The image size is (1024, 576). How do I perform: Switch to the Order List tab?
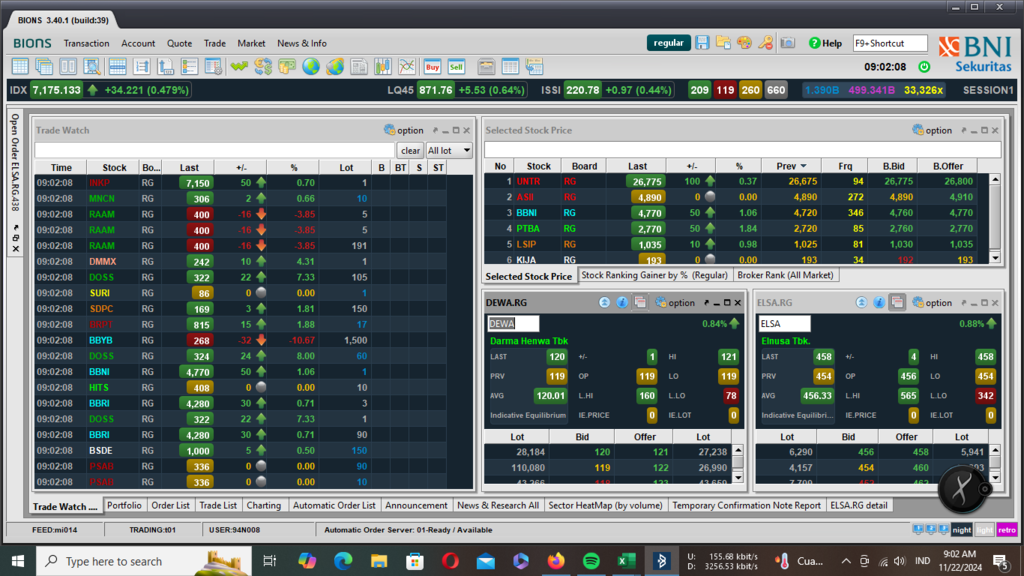[170, 505]
